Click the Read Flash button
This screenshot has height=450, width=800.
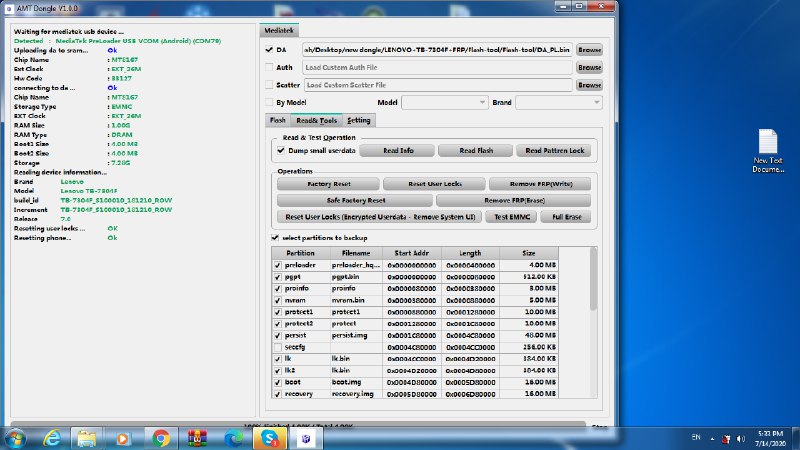(476, 151)
